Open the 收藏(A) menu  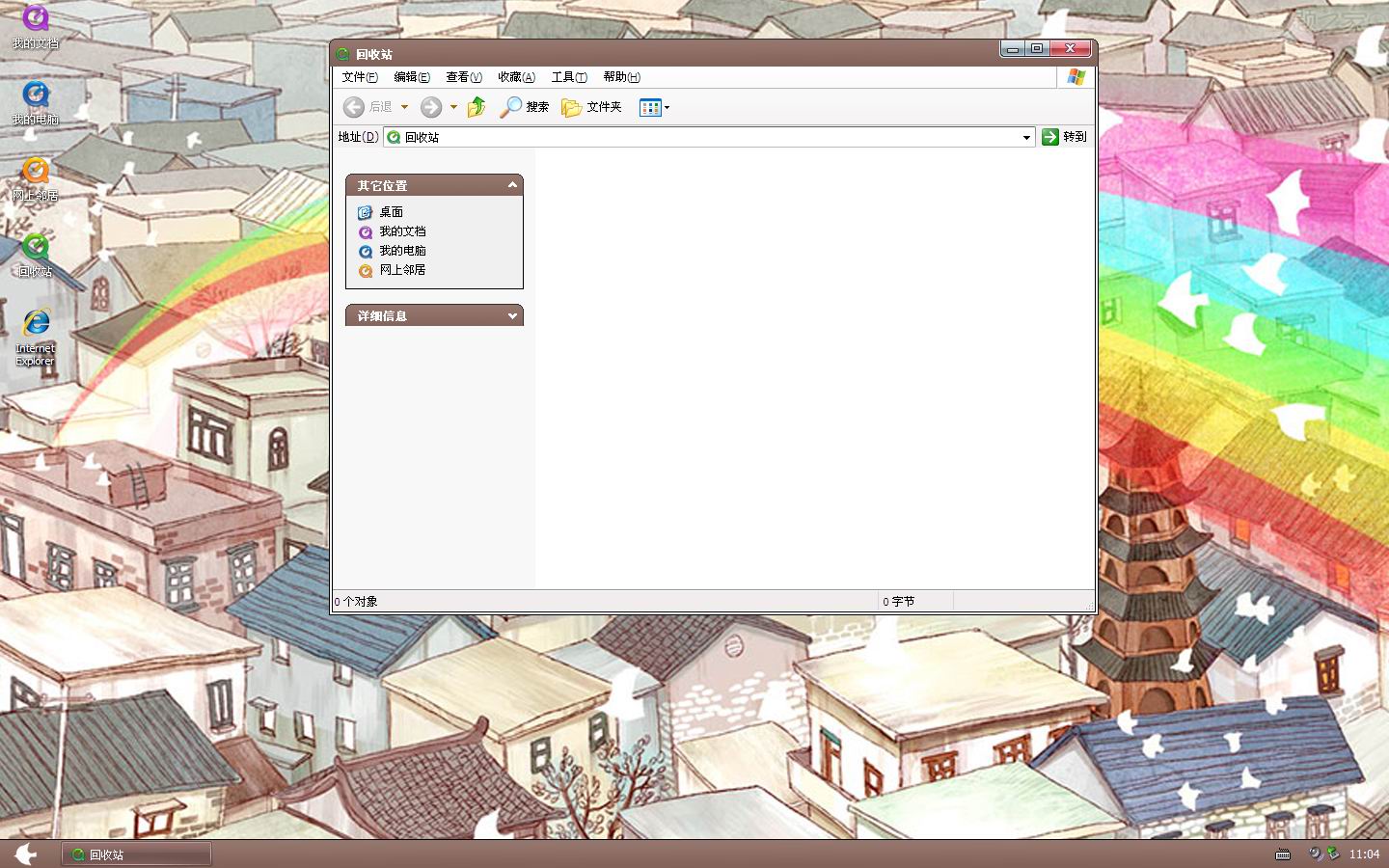coord(516,77)
